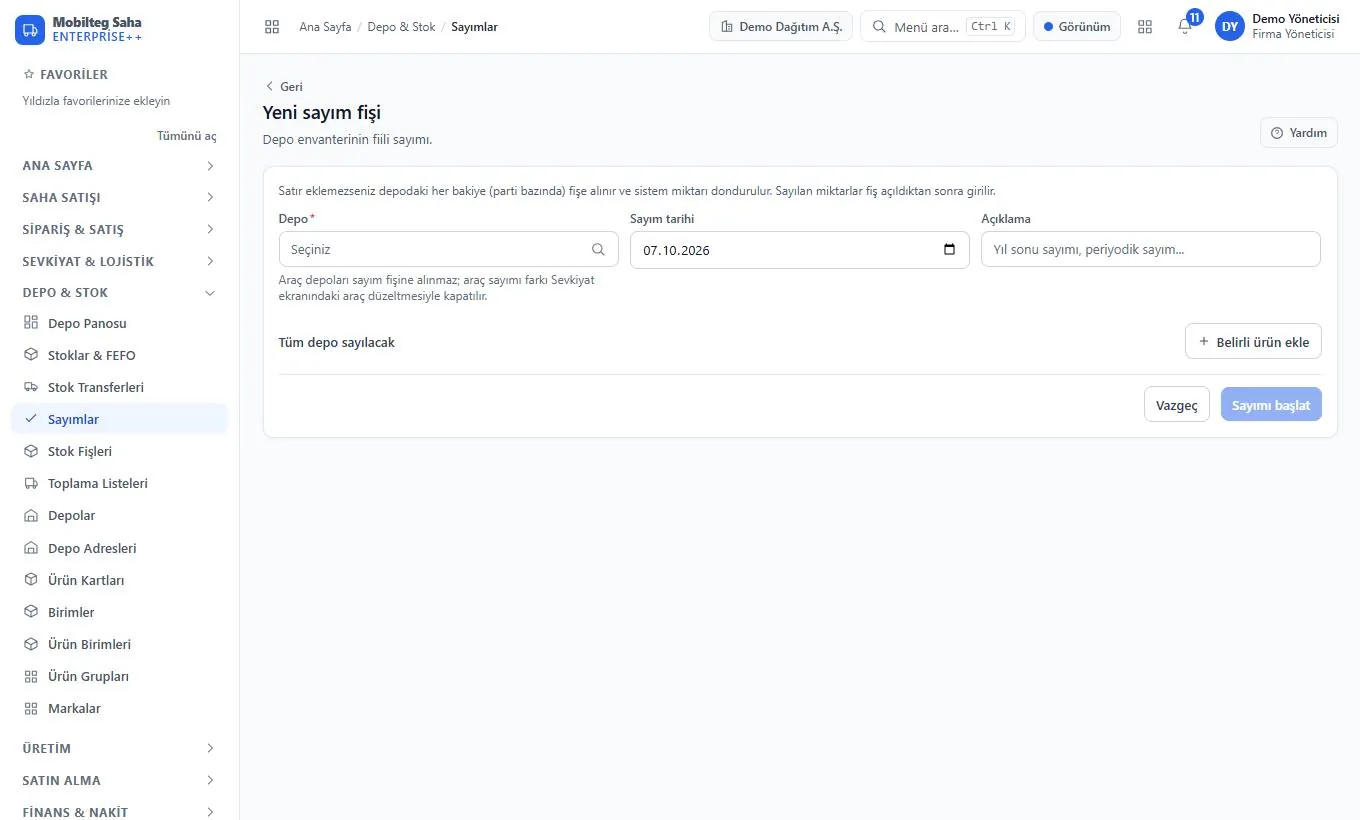
Task: Click the search magnifier in Depo field
Action: [598, 250]
